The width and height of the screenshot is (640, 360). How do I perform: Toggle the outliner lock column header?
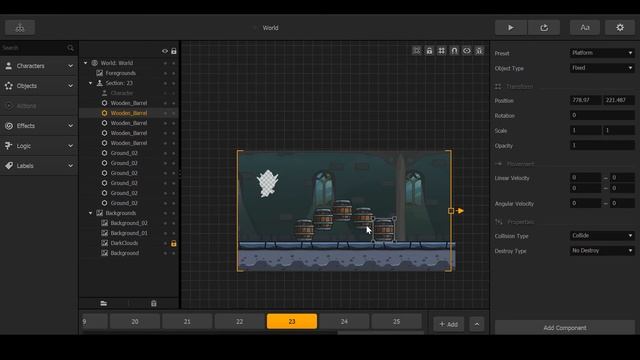tap(174, 51)
